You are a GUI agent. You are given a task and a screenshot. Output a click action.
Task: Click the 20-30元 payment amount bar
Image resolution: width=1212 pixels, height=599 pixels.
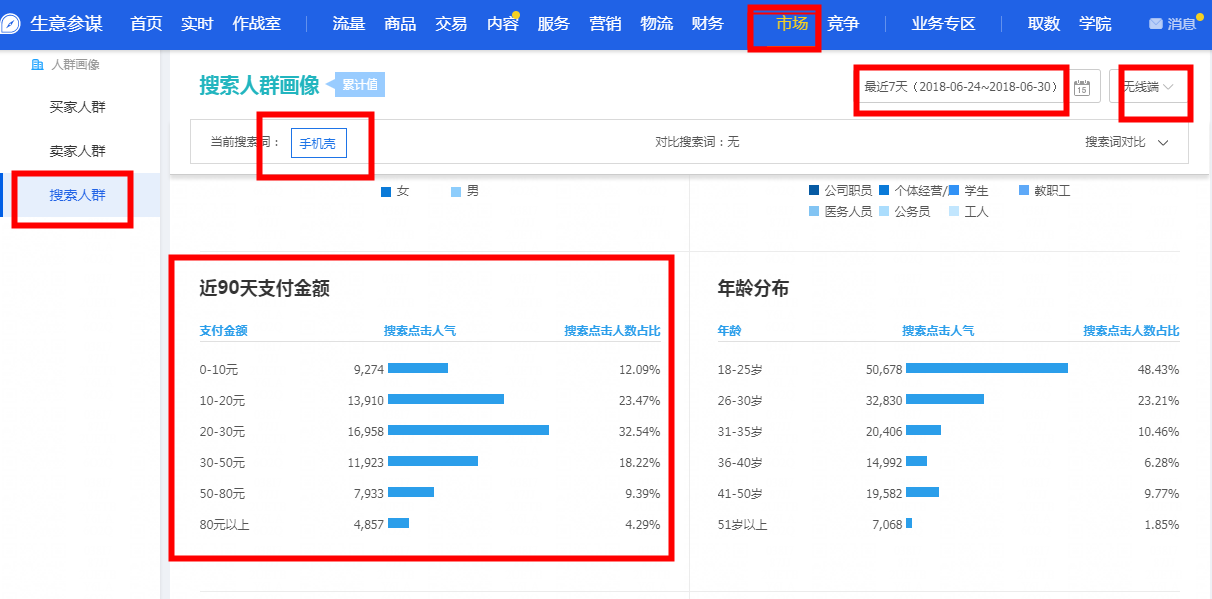point(468,430)
